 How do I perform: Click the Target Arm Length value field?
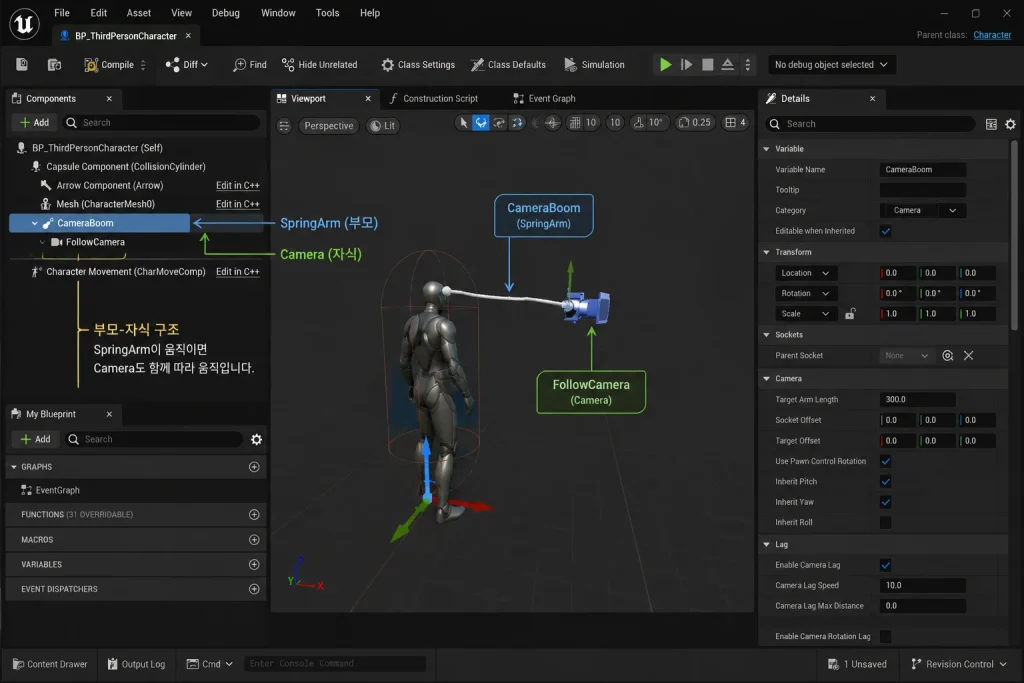tap(918, 399)
